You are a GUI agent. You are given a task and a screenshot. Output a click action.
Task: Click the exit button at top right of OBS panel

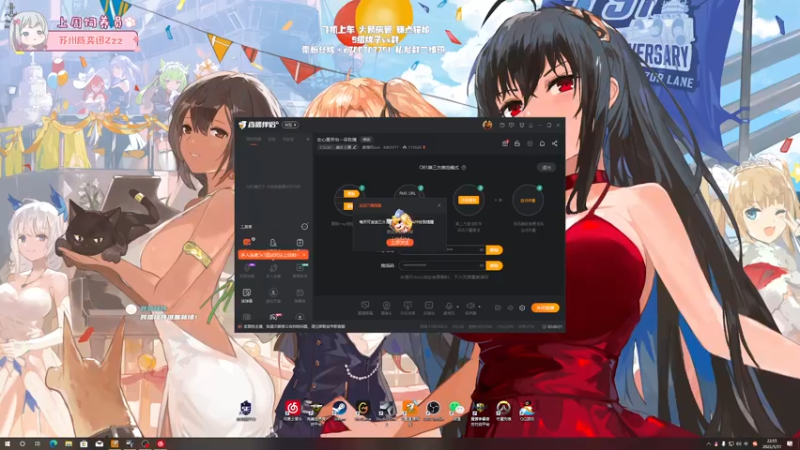[x=546, y=167]
